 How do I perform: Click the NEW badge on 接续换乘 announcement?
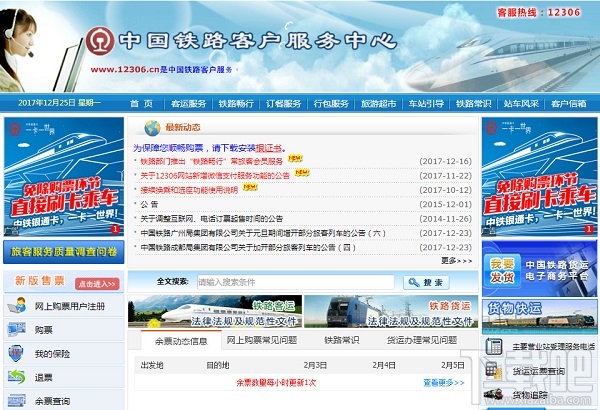(x=250, y=188)
